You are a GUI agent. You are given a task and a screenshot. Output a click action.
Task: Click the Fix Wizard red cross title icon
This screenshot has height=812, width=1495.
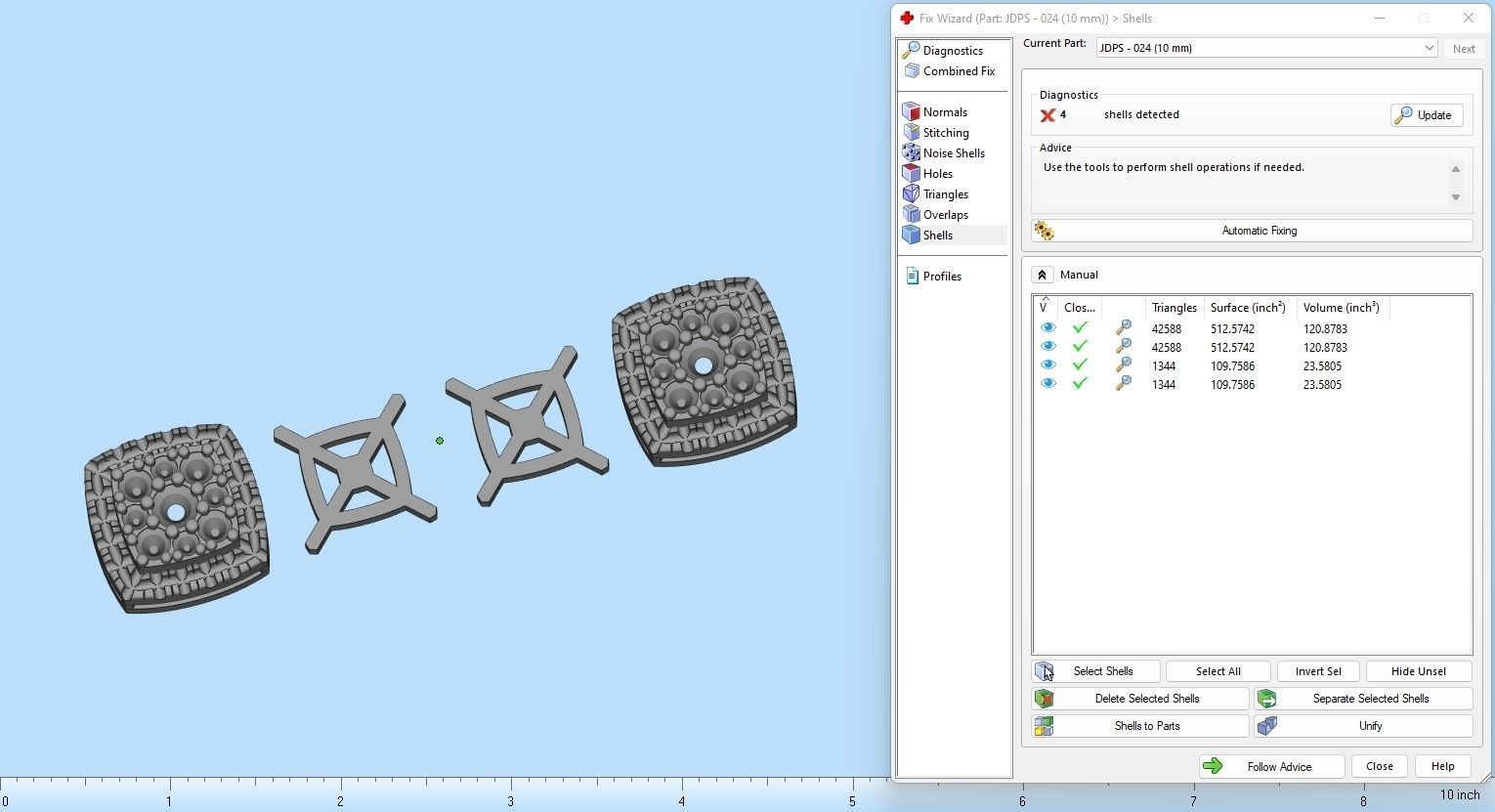[x=907, y=18]
